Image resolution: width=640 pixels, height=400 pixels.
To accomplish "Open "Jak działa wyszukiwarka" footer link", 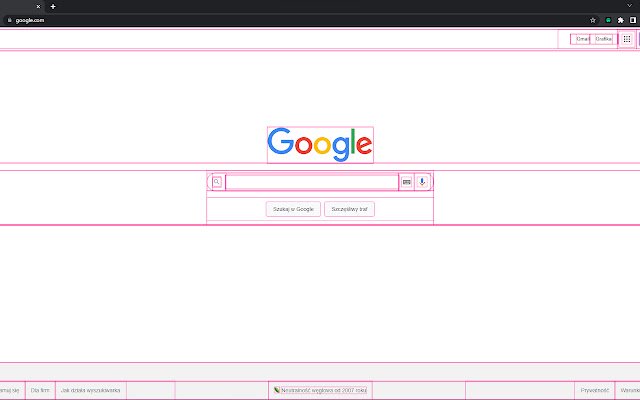I will [91, 391].
